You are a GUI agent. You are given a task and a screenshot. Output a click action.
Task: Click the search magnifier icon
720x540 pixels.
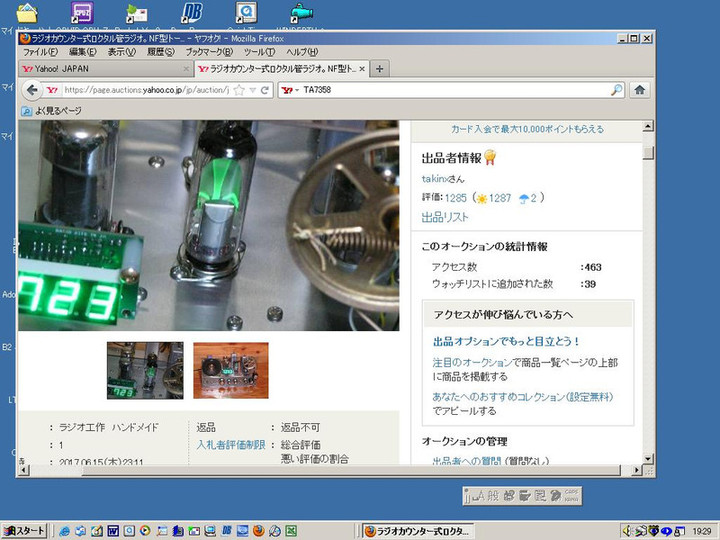pyautogui.click(x=616, y=90)
